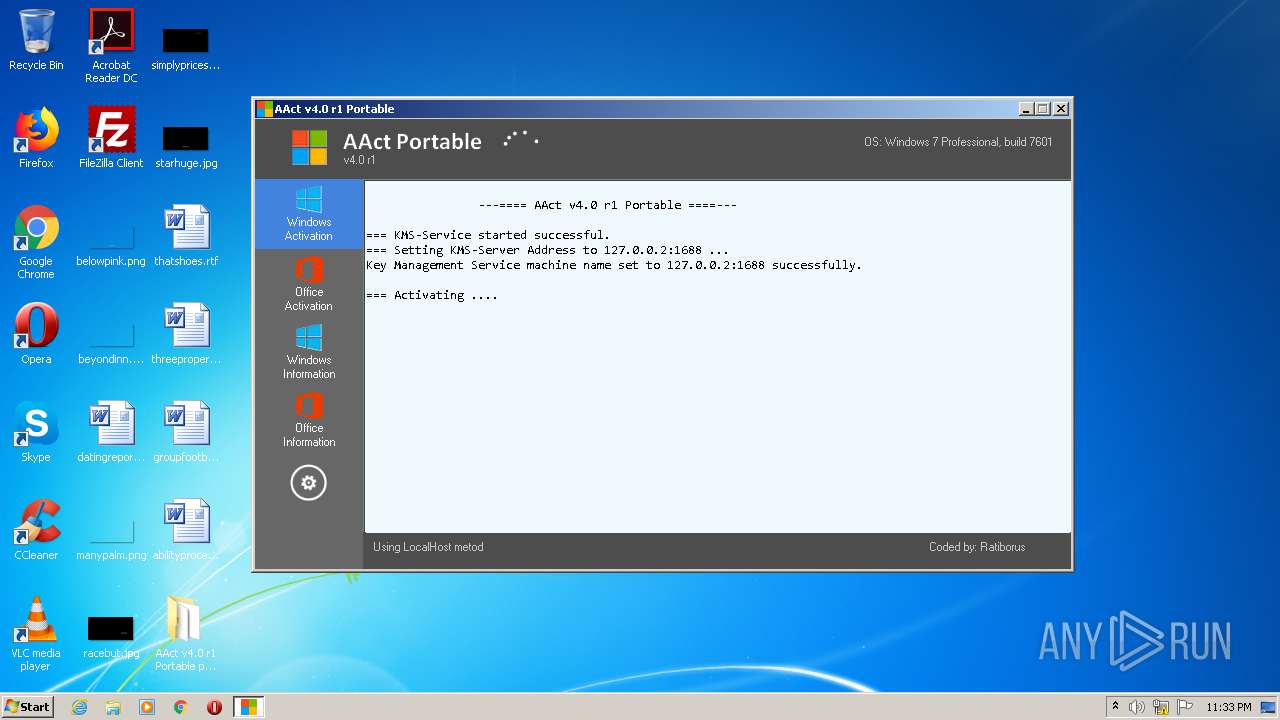
Task: Click the AAct Portable logo in header
Action: pos(309,147)
